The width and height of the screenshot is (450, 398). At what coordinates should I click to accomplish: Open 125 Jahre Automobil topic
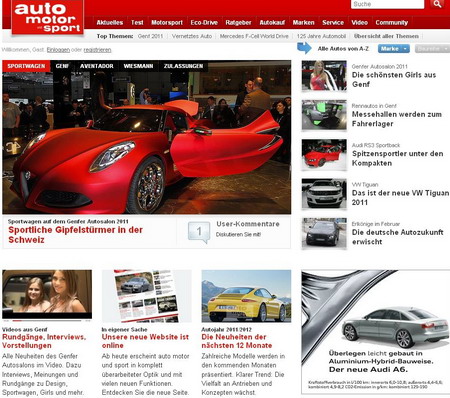coord(321,36)
